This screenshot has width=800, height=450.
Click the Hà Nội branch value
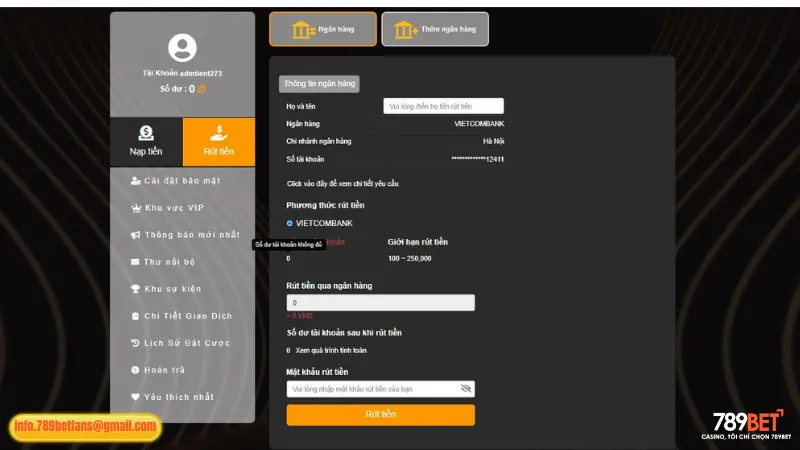(493, 141)
